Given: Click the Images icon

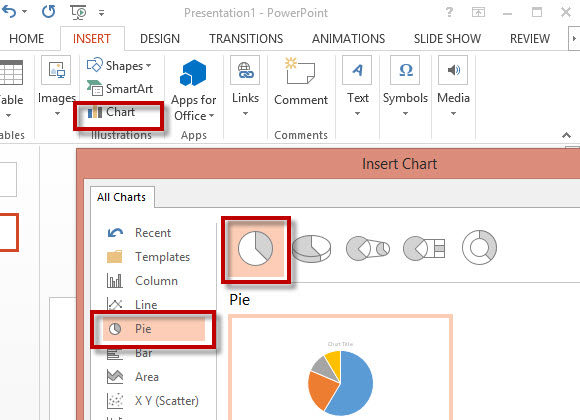Looking at the screenshot, I should pyautogui.click(x=56, y=70).
